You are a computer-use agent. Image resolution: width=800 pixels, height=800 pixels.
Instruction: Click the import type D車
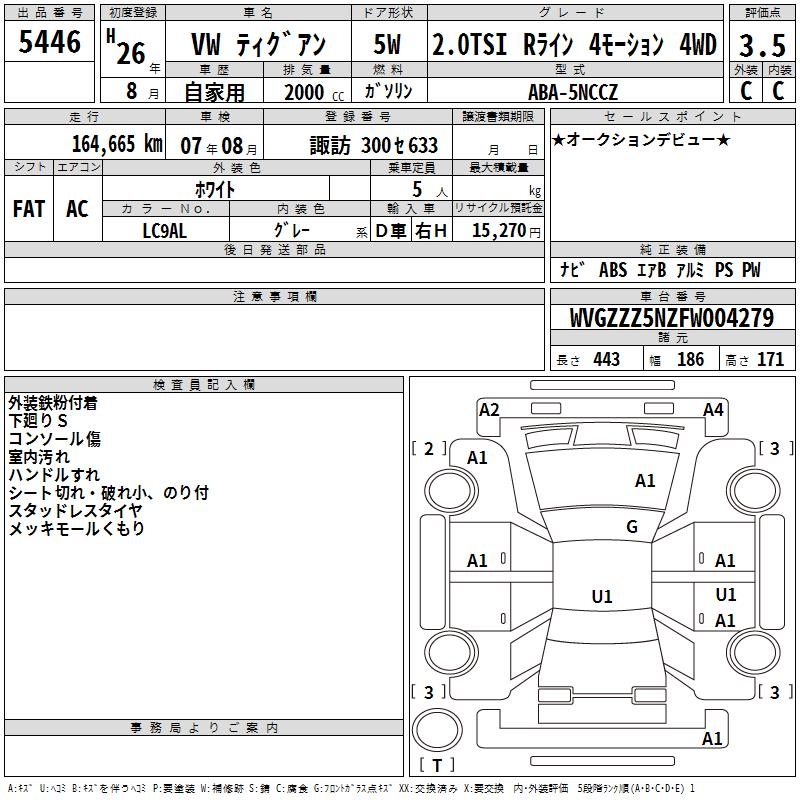391,231
